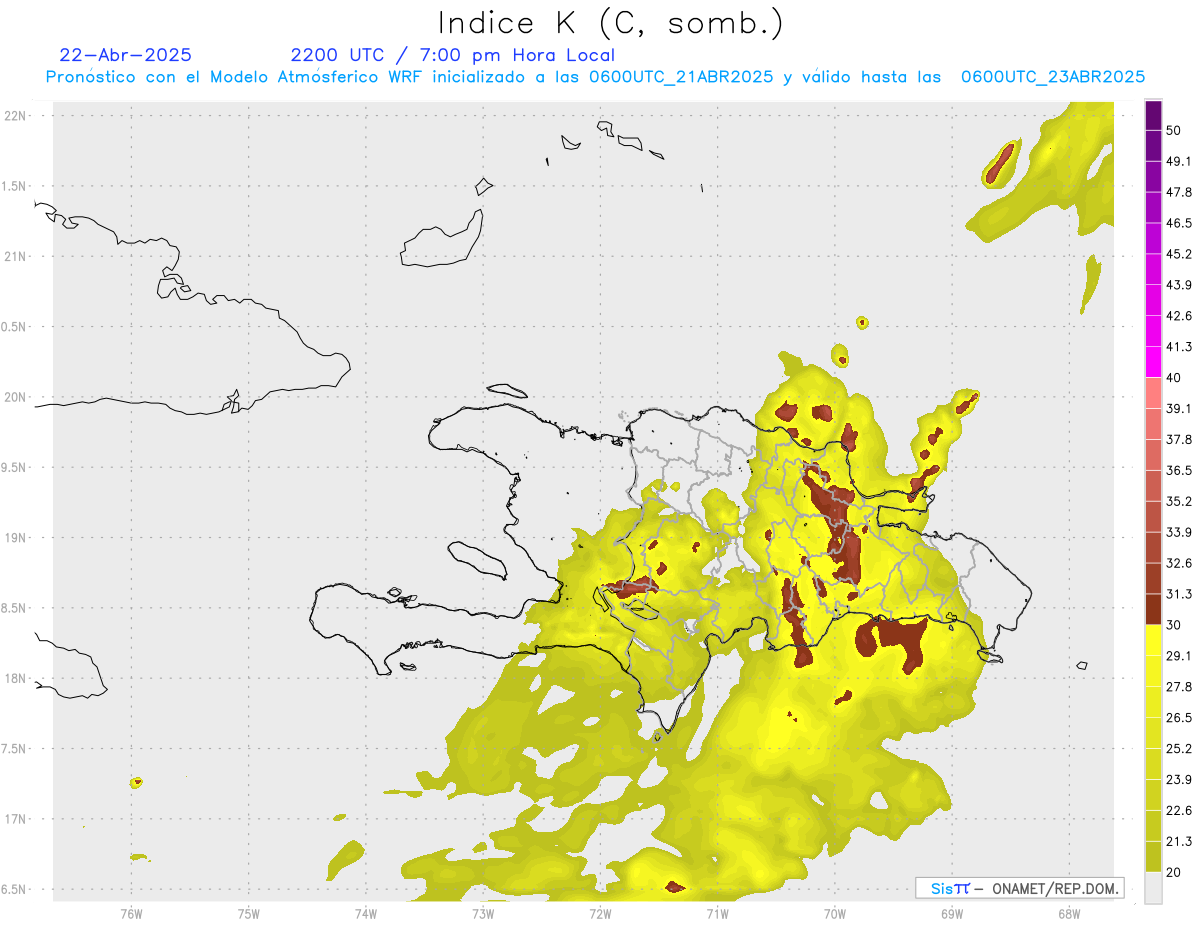Viewport: 1200px width, 927px height.
Task: Click the '72W' longitude label
Action: click(600, 913)
